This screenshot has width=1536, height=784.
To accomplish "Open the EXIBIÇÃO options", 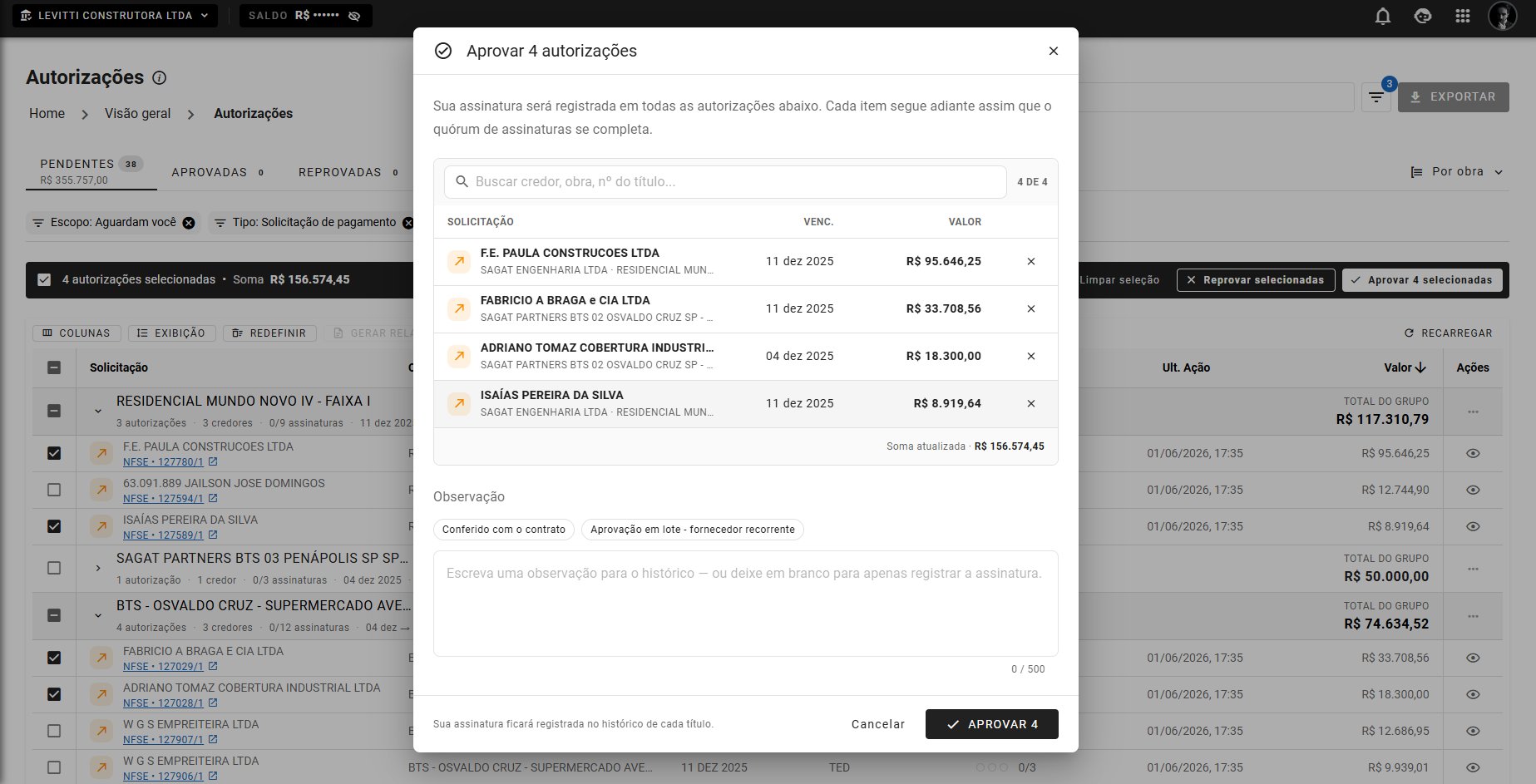I will pyautogui.click(x=171, y=333).
